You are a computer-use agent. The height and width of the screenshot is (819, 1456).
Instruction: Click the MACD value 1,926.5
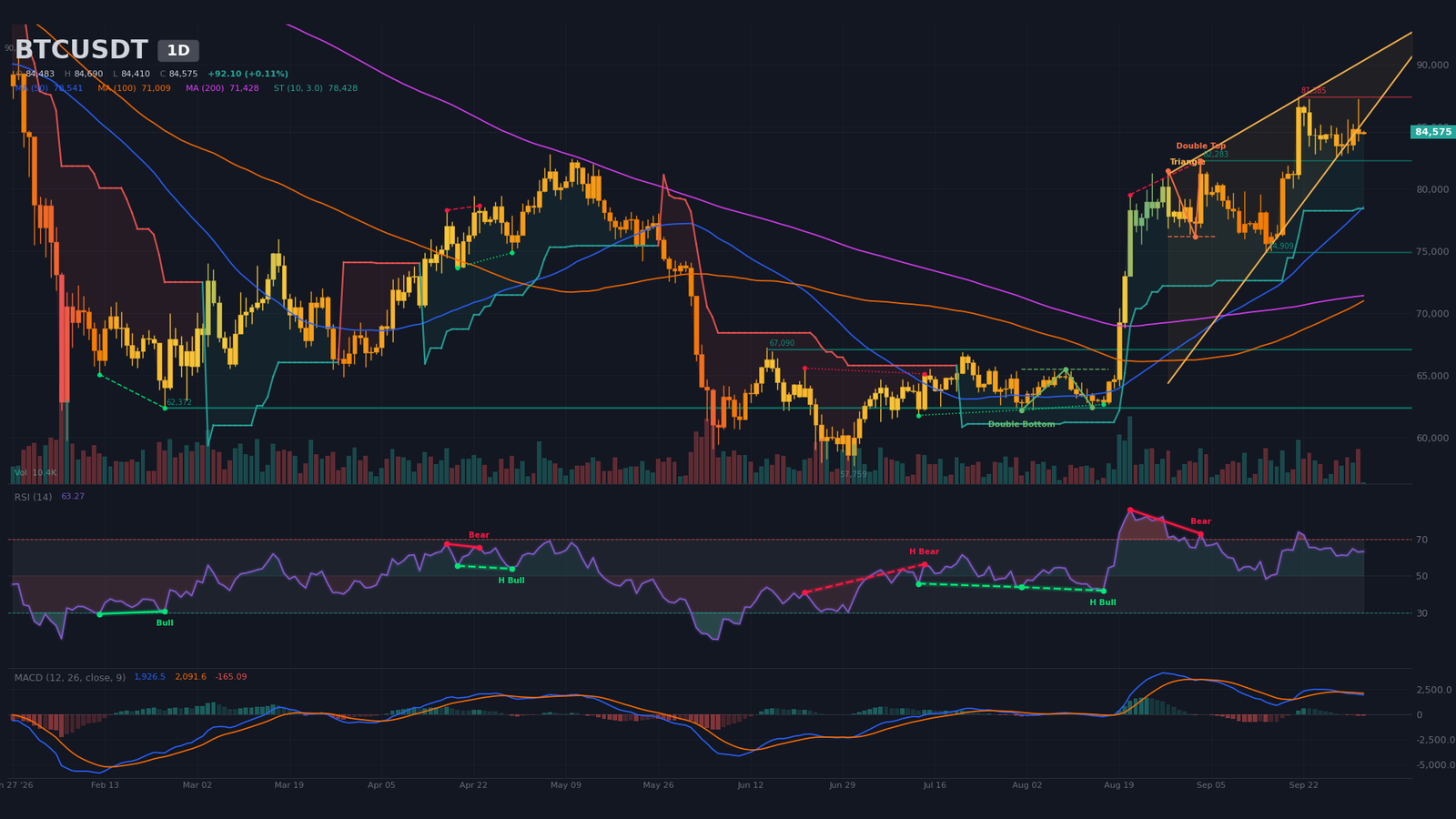click(150, 677)
